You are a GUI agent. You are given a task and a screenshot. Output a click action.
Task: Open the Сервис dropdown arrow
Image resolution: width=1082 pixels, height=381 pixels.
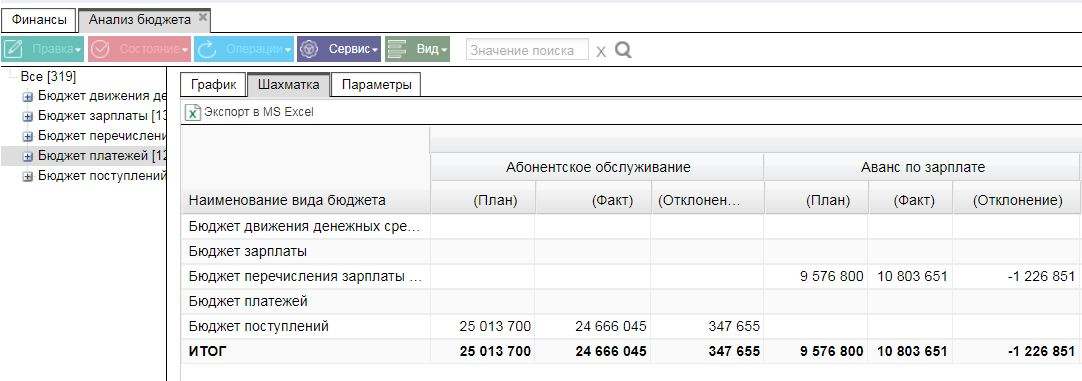click(x=375, y=50)
